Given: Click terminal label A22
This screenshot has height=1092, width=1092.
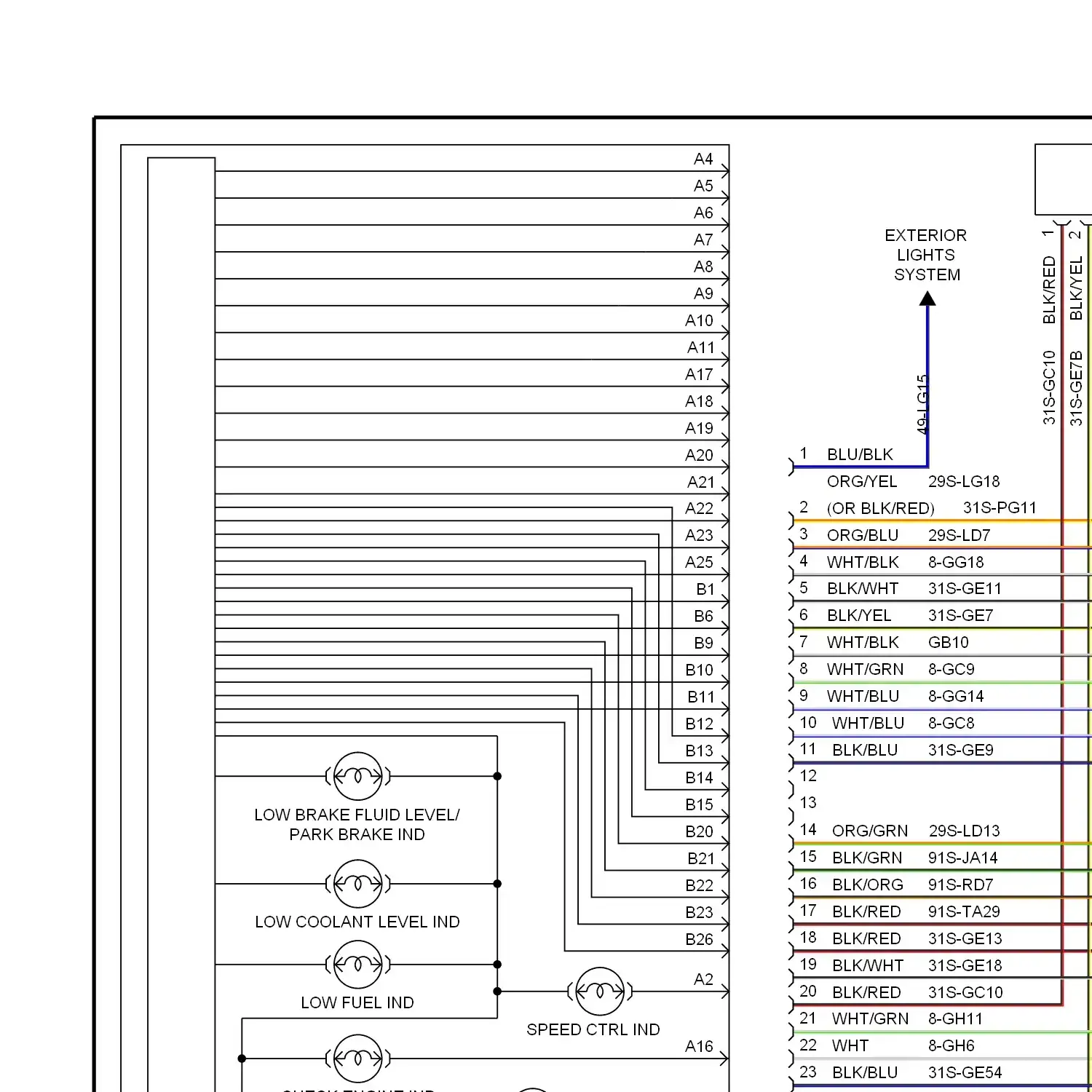Looking at the screenshot, I should [700, 508].
